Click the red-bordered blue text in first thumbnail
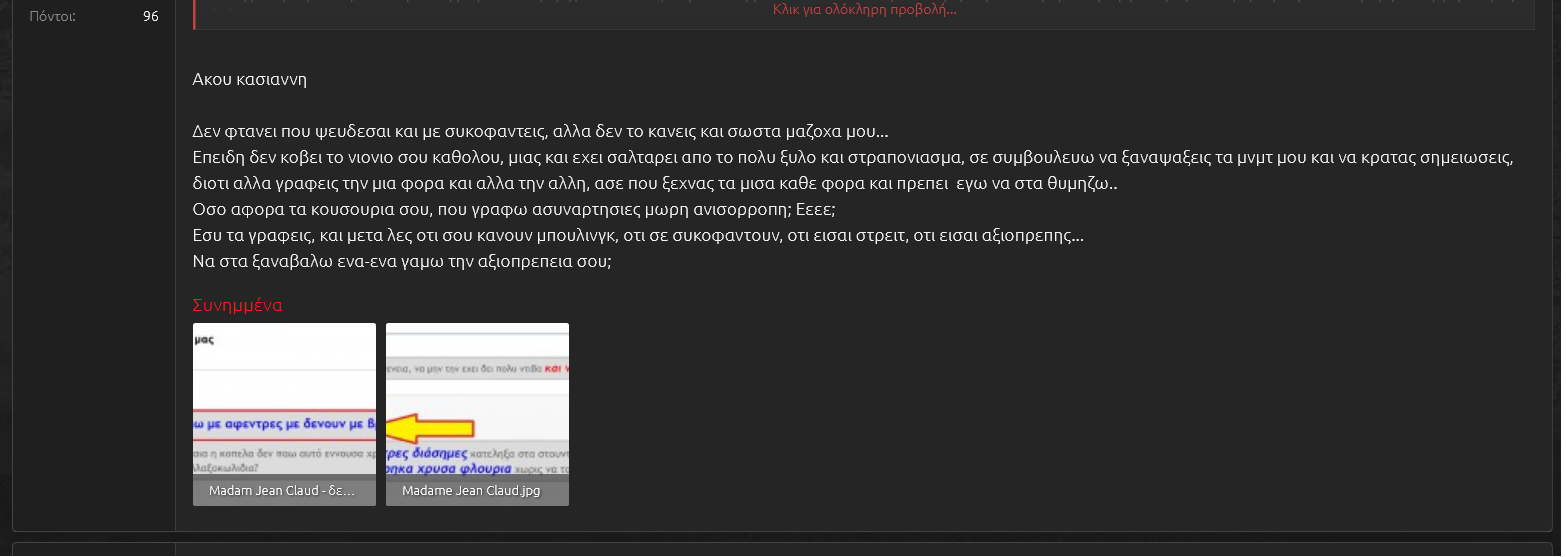 [284, 424]
